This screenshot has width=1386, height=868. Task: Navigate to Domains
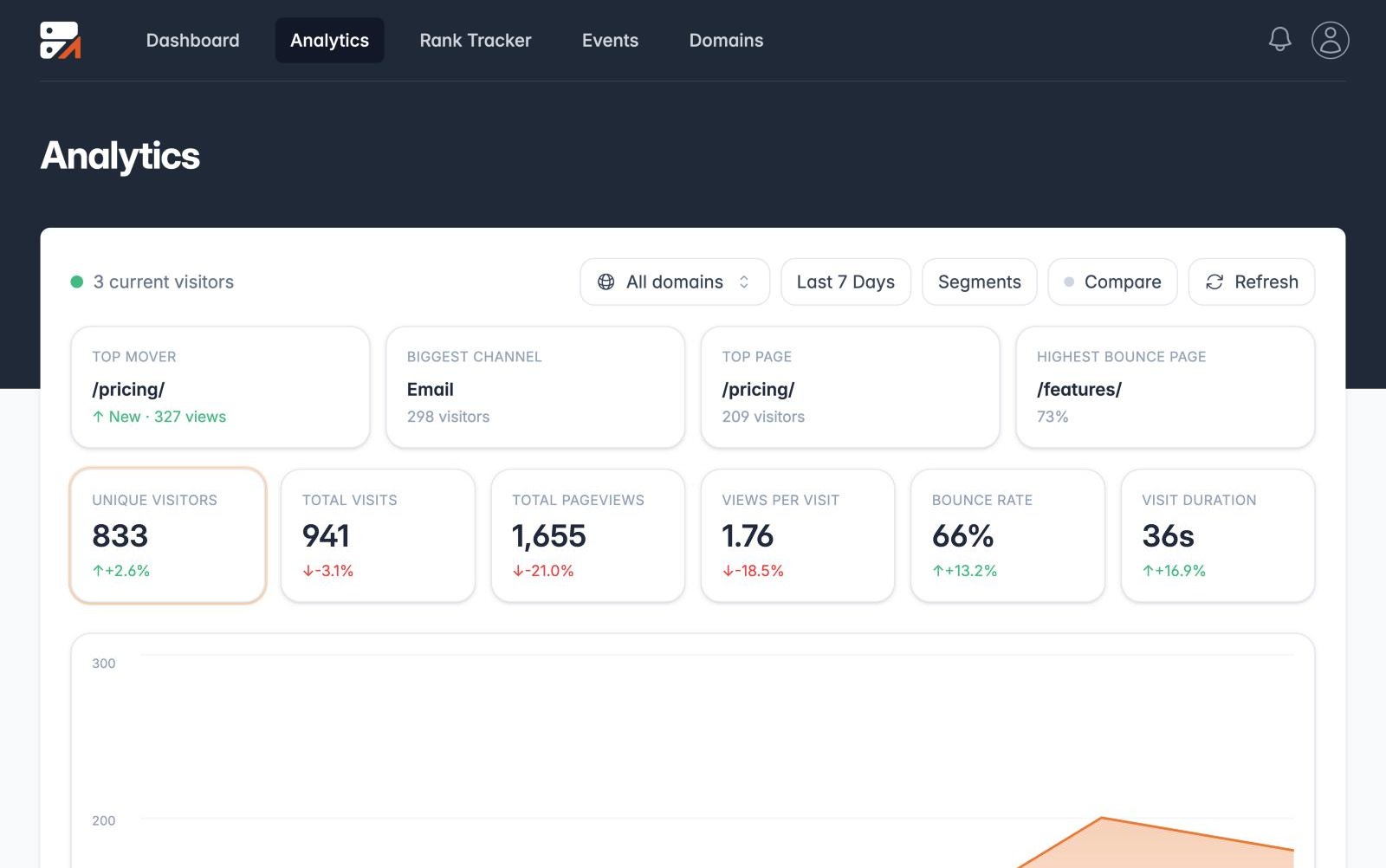(x=726, y=40)
